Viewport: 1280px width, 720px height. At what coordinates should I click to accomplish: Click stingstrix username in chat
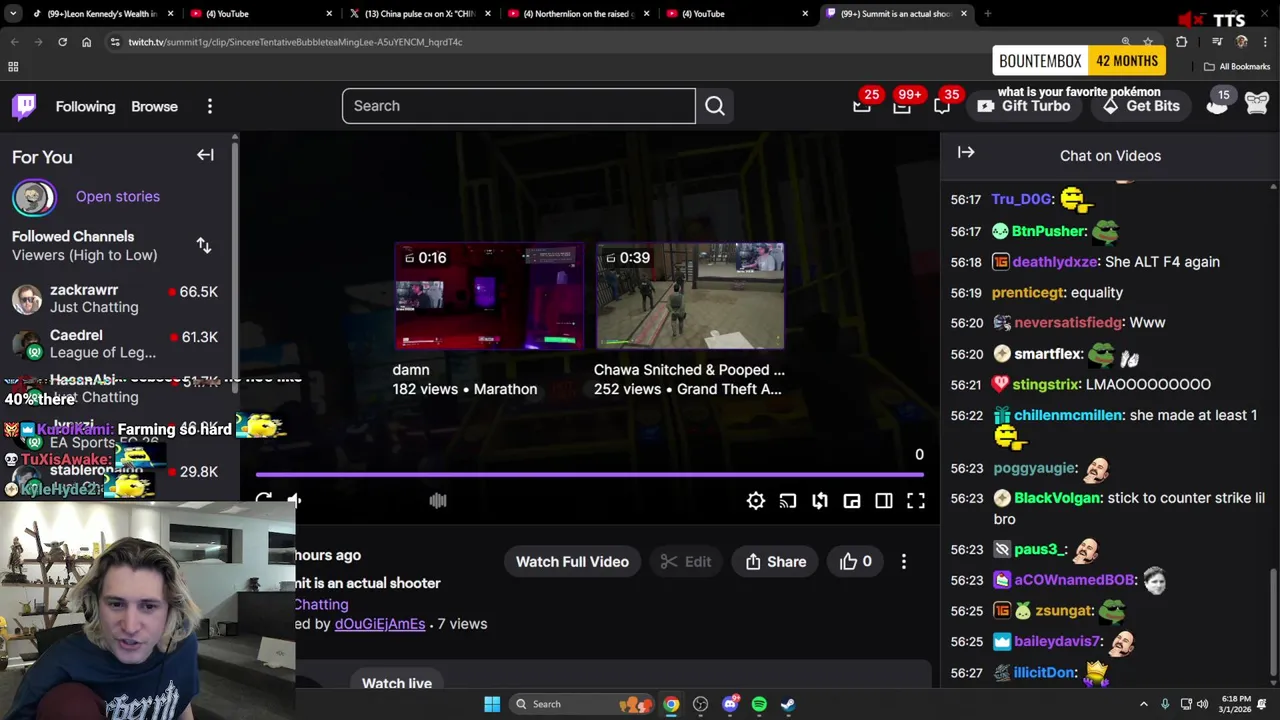coord(1046,384)
